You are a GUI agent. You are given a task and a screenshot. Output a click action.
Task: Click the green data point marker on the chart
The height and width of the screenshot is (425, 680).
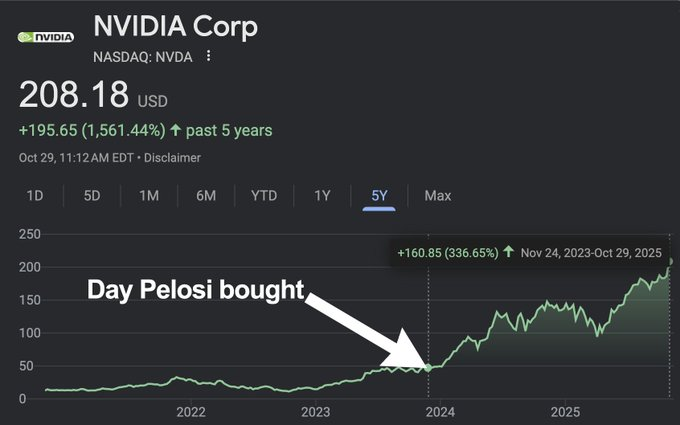click(x=429, y=368)
